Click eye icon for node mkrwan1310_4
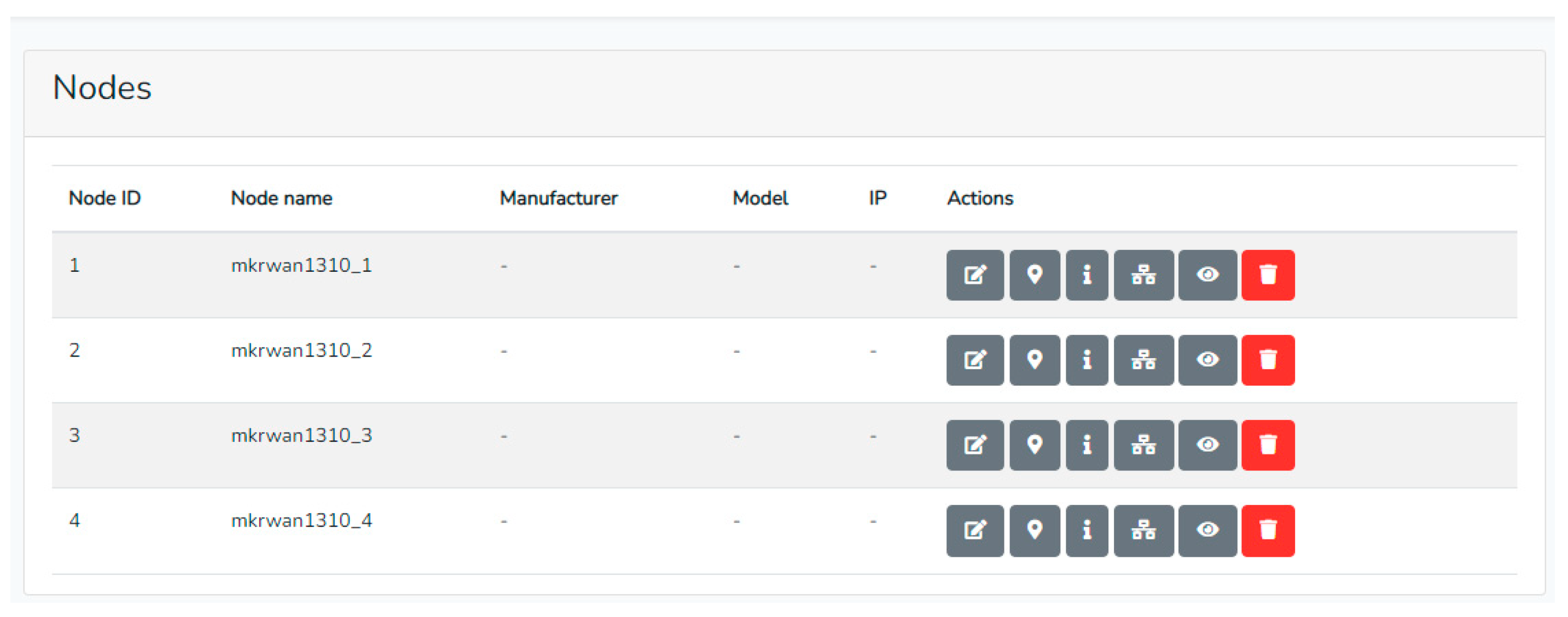 click(x=1207, y=531)
